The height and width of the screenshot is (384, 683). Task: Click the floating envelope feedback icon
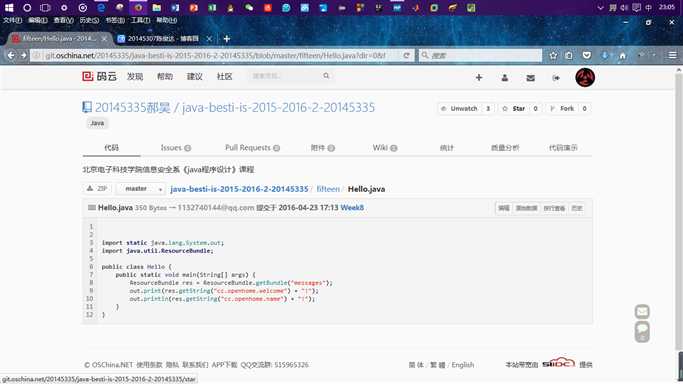click(642, 312)
